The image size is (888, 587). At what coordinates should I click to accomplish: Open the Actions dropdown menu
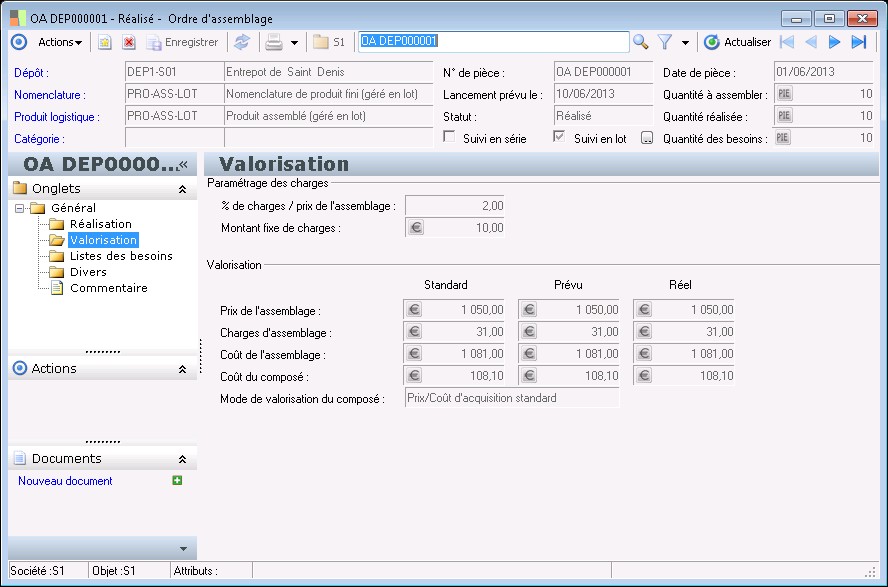tap(60, 42)
